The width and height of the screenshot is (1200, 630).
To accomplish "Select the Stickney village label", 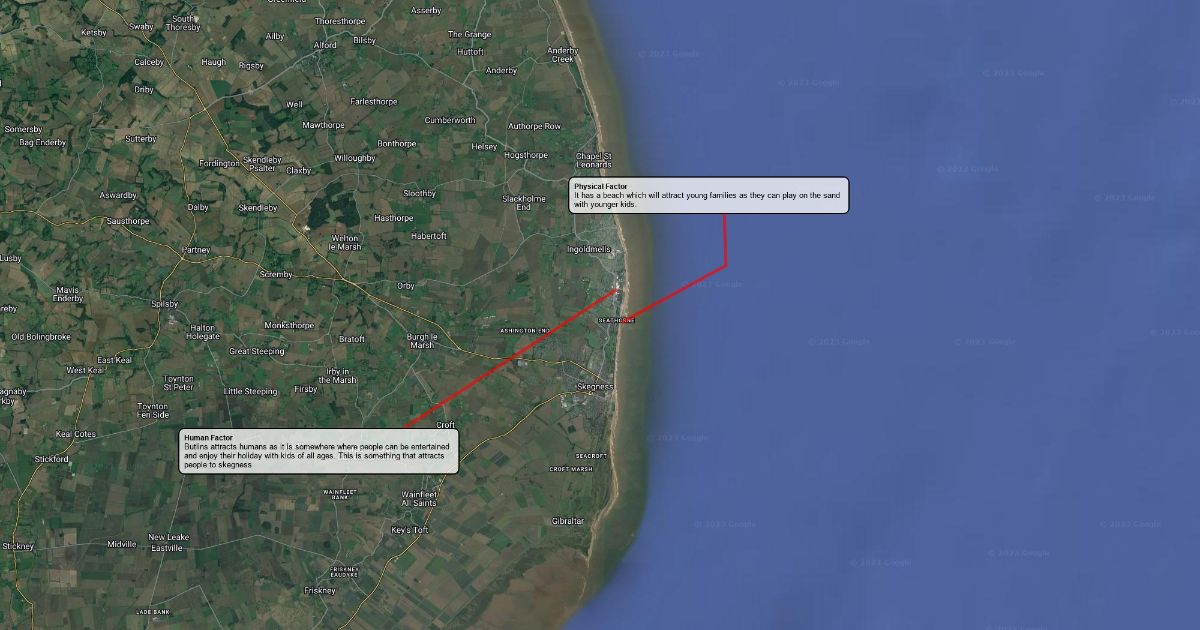I will pyautogui.click(x=18, y=546).
